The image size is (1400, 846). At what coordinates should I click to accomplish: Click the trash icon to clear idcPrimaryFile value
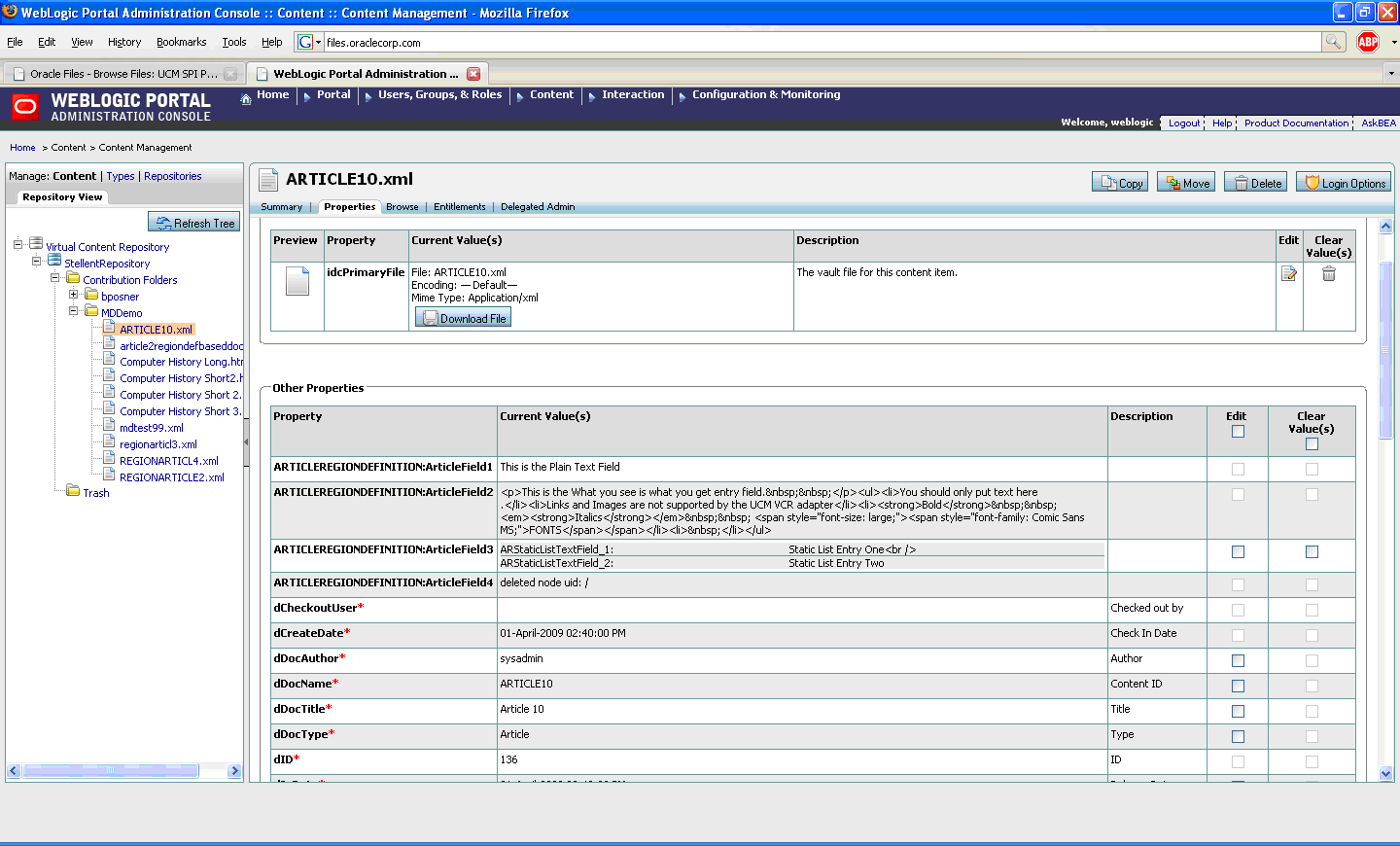pyautogui.click(x=1327, y=273)
